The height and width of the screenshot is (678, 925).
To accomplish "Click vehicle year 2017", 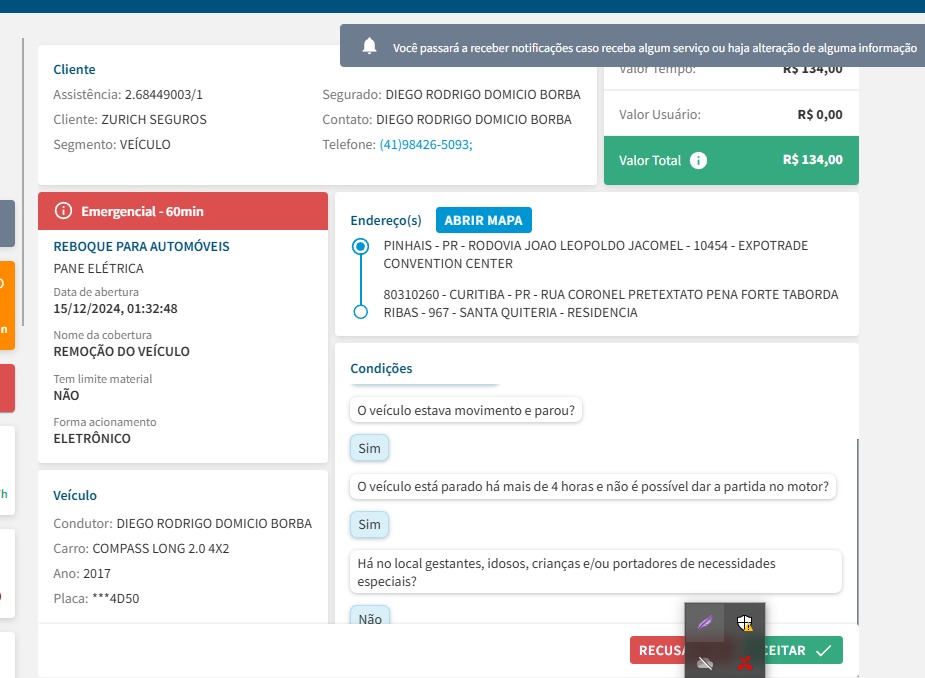I will 97,574.
